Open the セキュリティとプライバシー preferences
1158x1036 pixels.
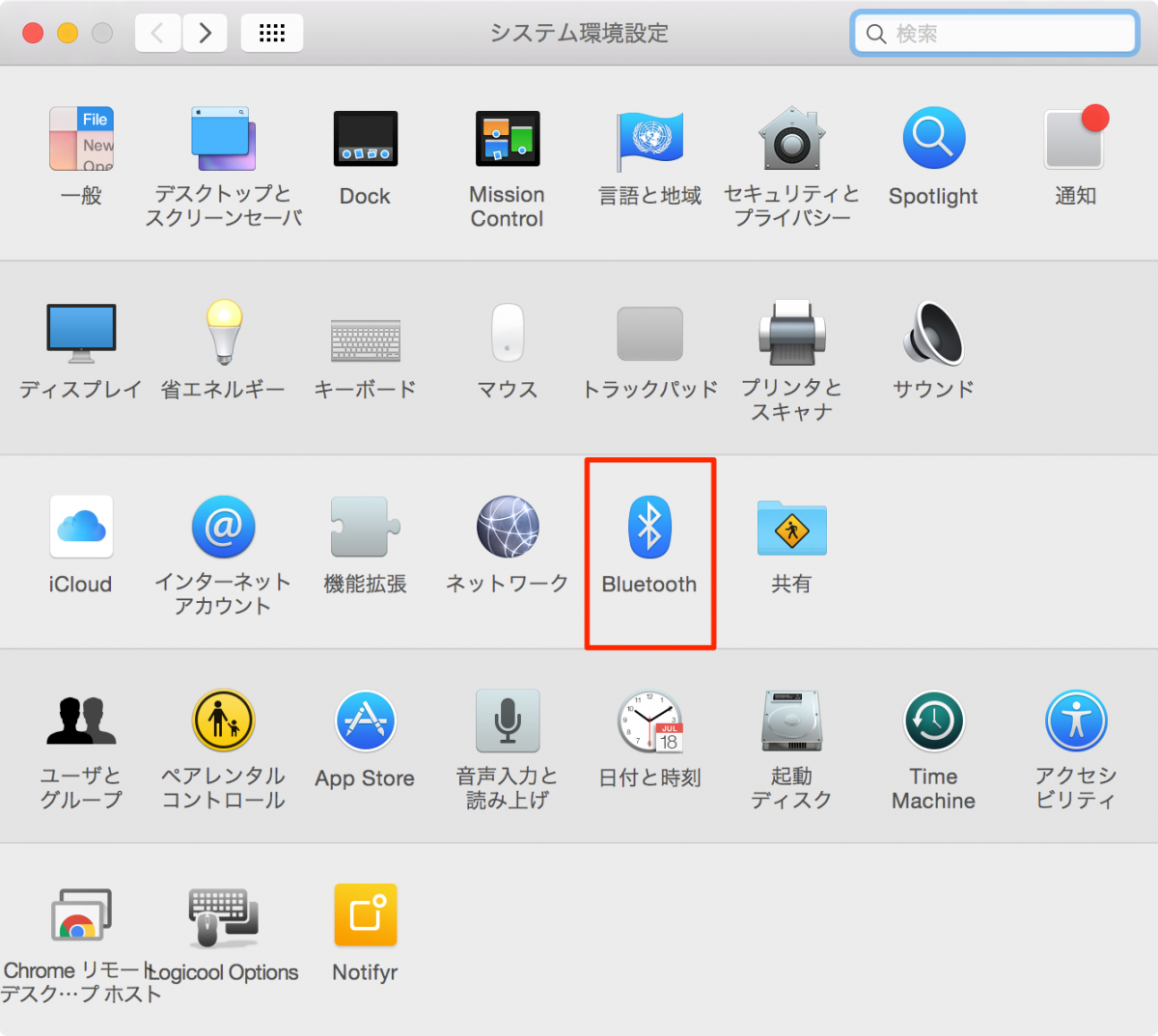tap(791, 138)
